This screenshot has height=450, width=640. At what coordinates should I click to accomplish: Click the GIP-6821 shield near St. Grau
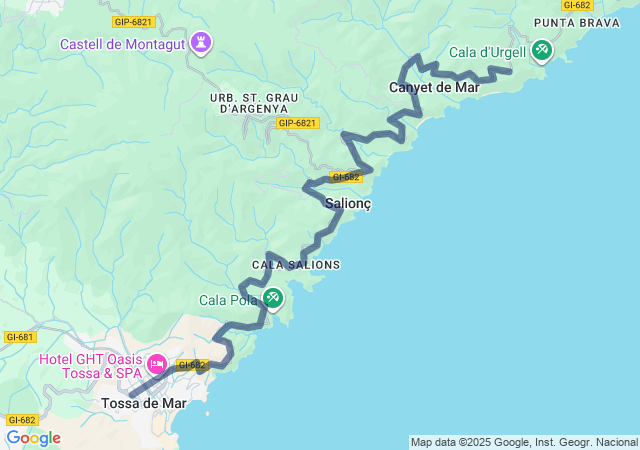(298, 123)
